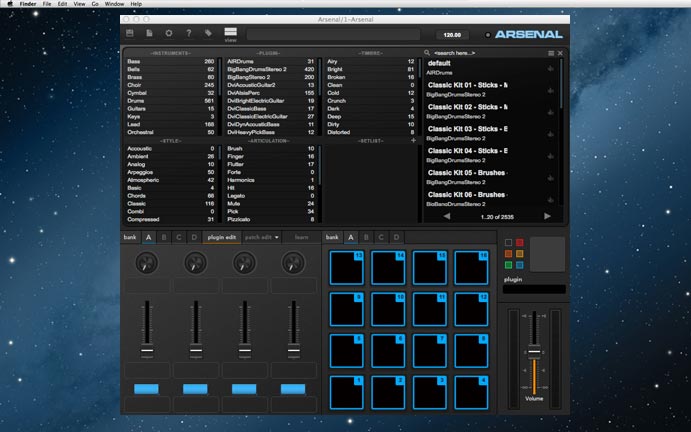Viewport: 691px width, 432px height.
Task: Toggle blue button under the fourth fader
Action: click(x=293, y=389)
